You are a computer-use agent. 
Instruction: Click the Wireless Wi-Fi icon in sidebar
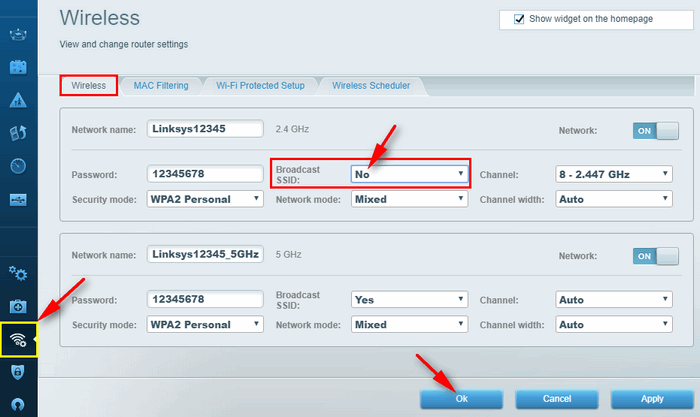click(x=18, y=339)
